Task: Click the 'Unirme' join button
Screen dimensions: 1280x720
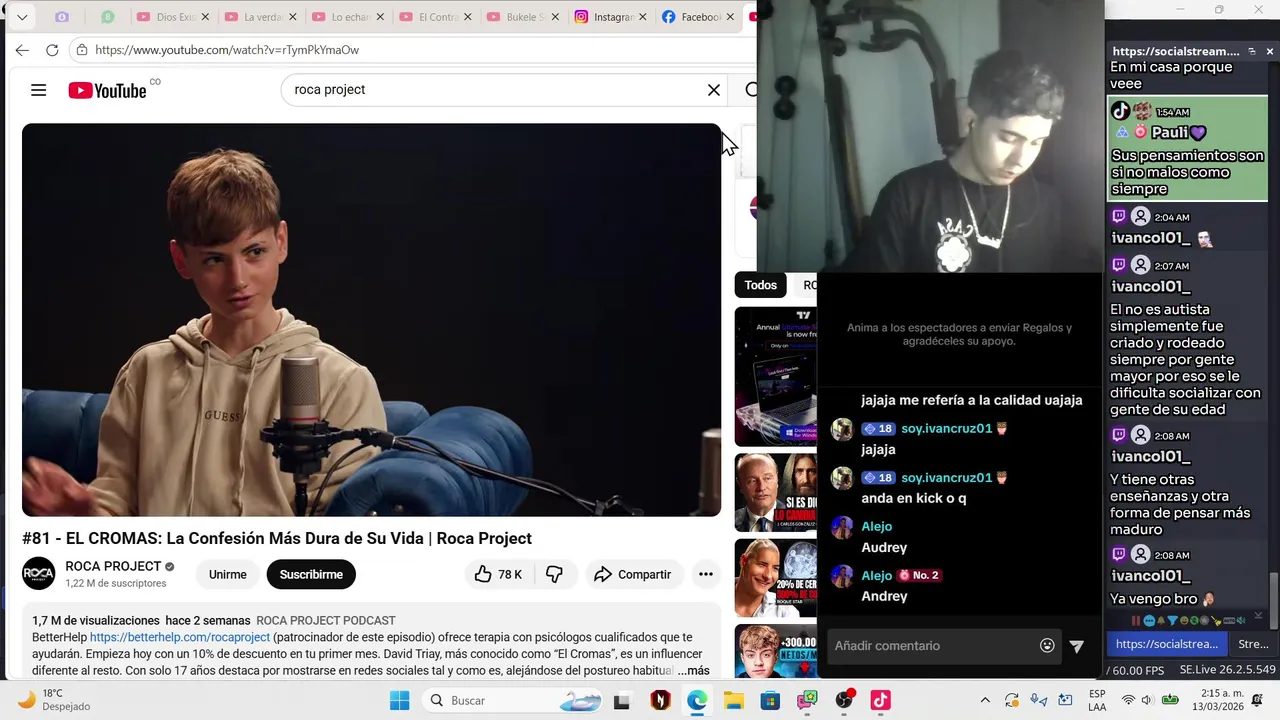Action: point(228,574)
